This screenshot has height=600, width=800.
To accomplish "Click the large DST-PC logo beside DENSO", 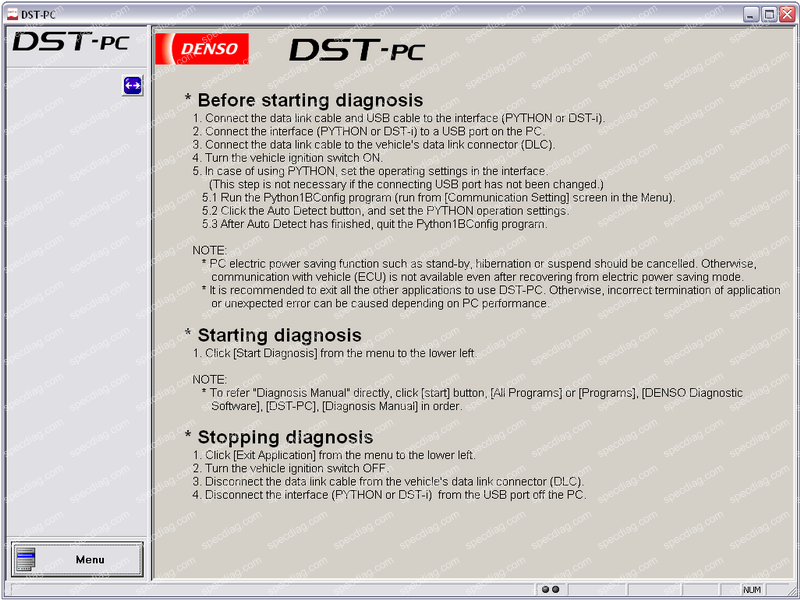I will [x=356, y=49].
